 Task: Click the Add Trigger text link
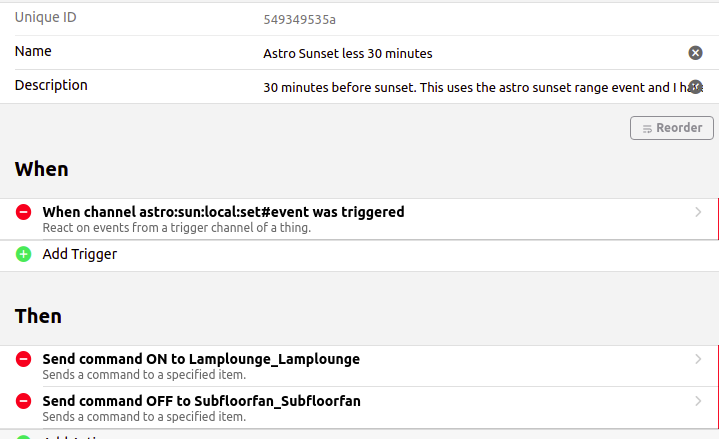pyautogui.click(x=80, y=254)
